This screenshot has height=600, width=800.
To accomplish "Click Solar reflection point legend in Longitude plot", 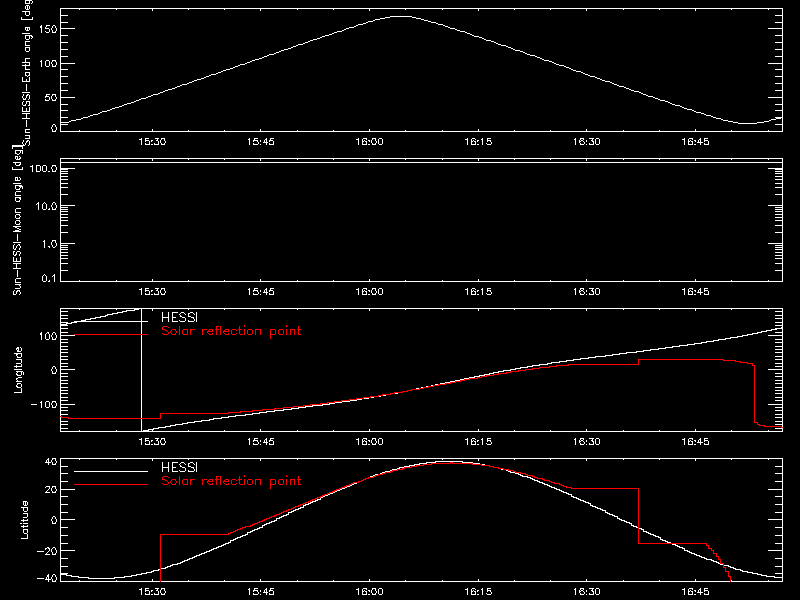I will pyautogui.click(x=231, y=331).
